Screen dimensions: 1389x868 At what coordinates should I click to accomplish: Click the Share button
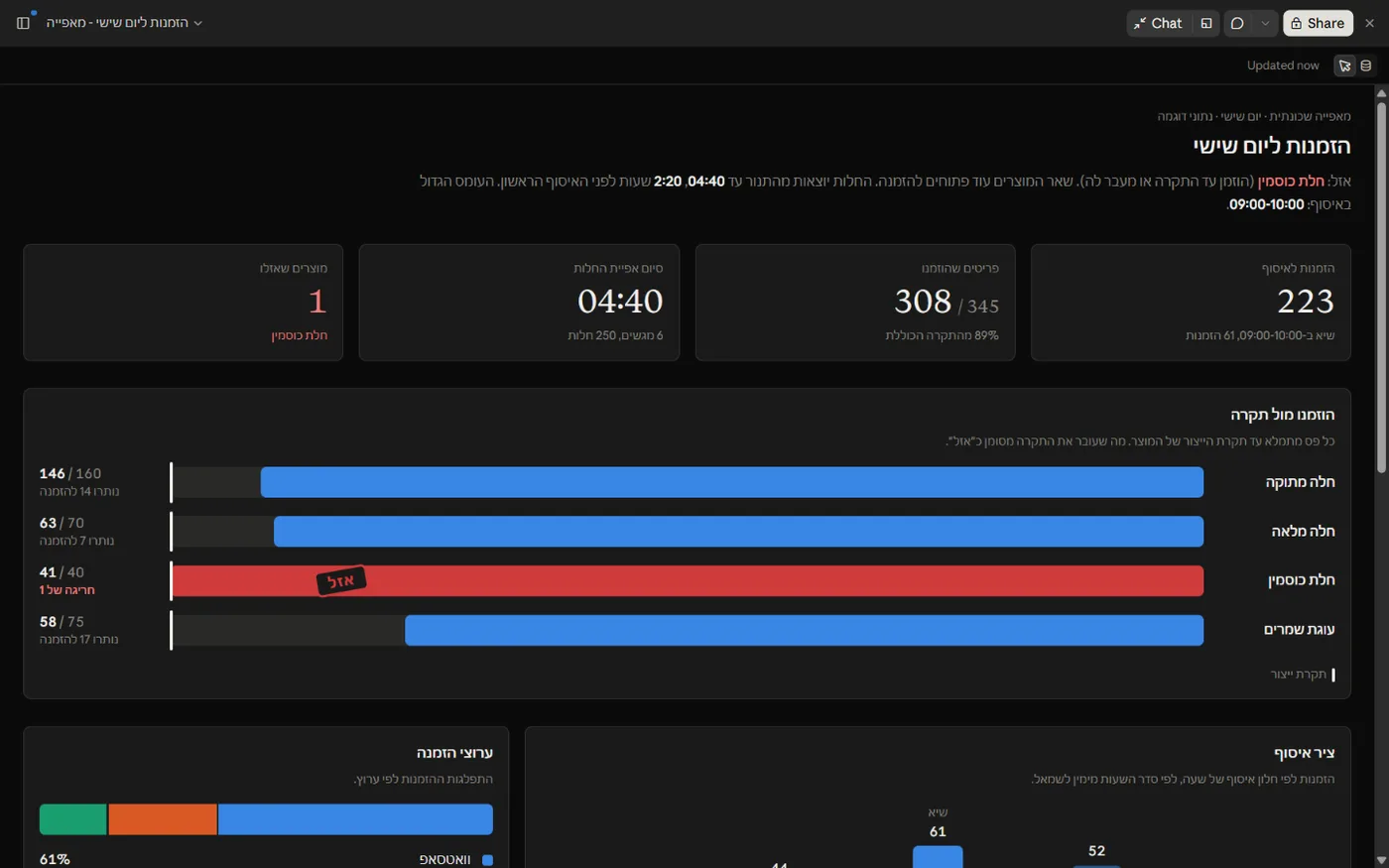(x=1318, y=23)
